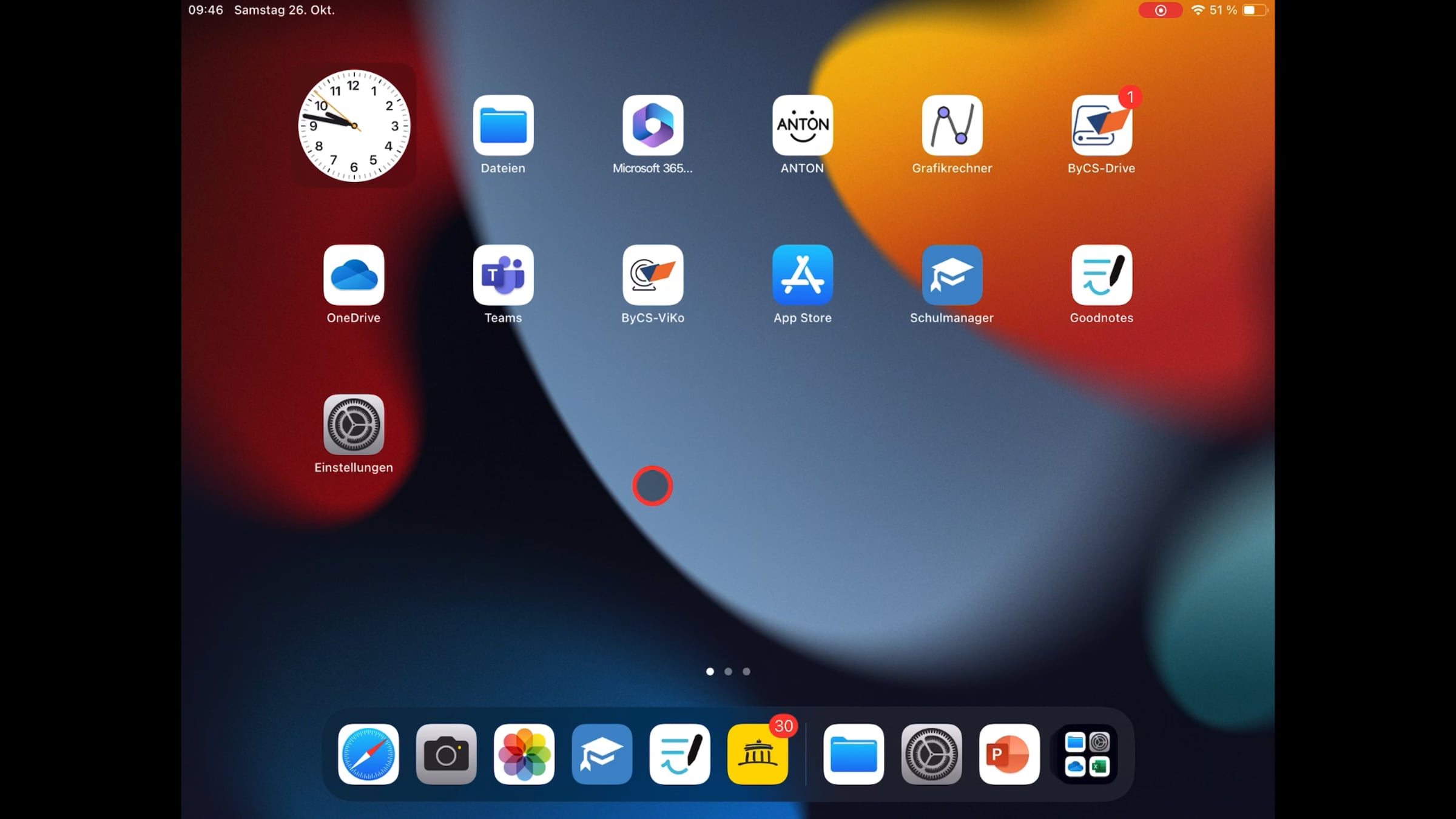
Task: Tap the date Samstag 26. Okt.
Action: click(x=285, y=10)
